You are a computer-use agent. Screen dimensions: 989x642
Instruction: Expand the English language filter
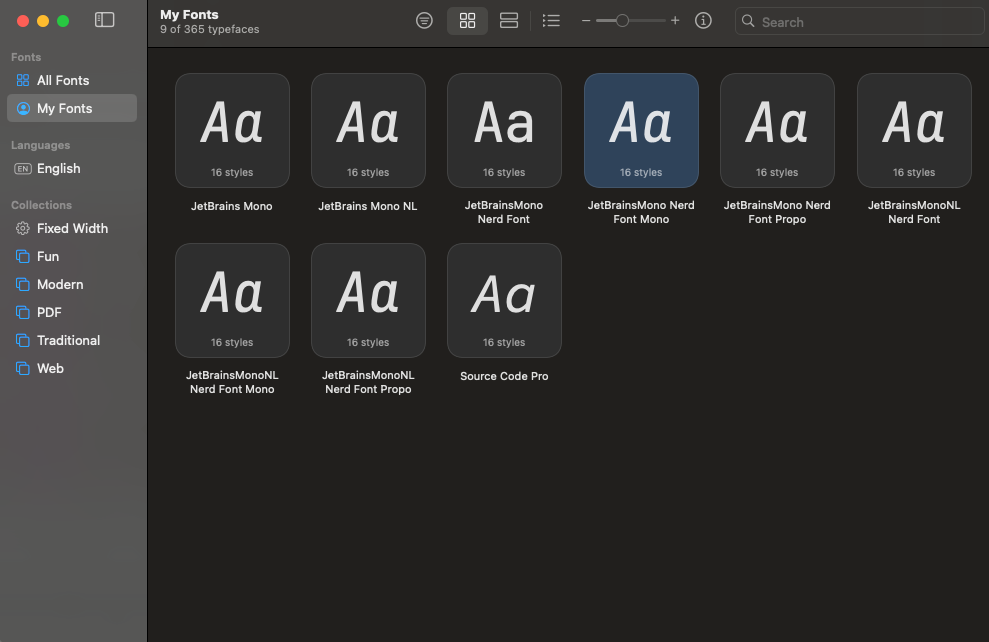57,168
